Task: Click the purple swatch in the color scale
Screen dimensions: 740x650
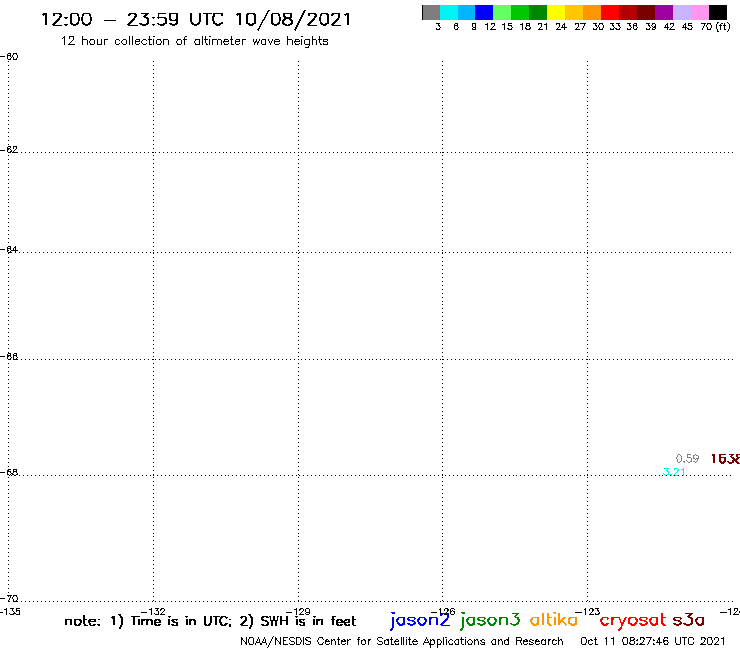Action: click(x=664, y=12)
